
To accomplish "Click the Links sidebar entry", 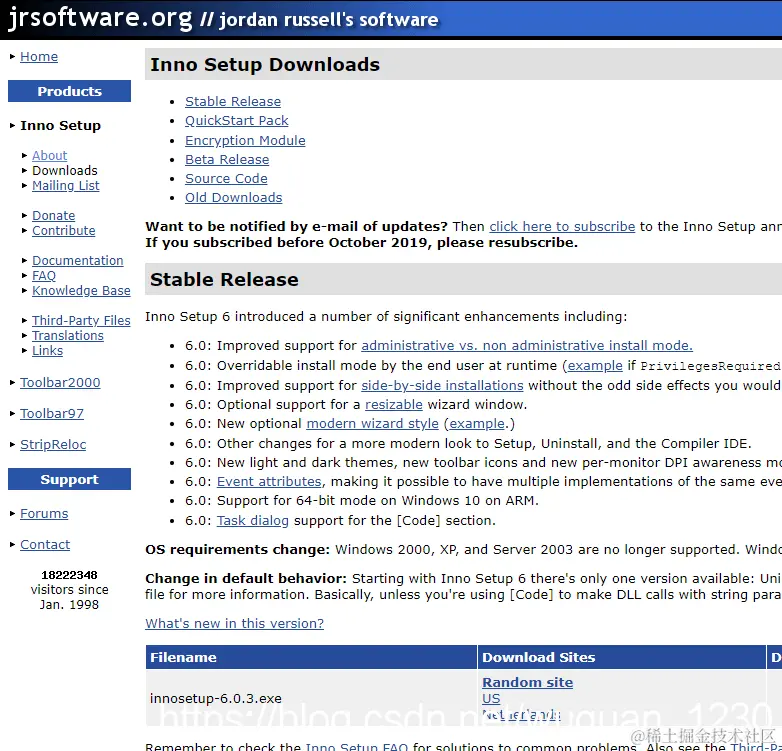I will [x=47, y=350].
